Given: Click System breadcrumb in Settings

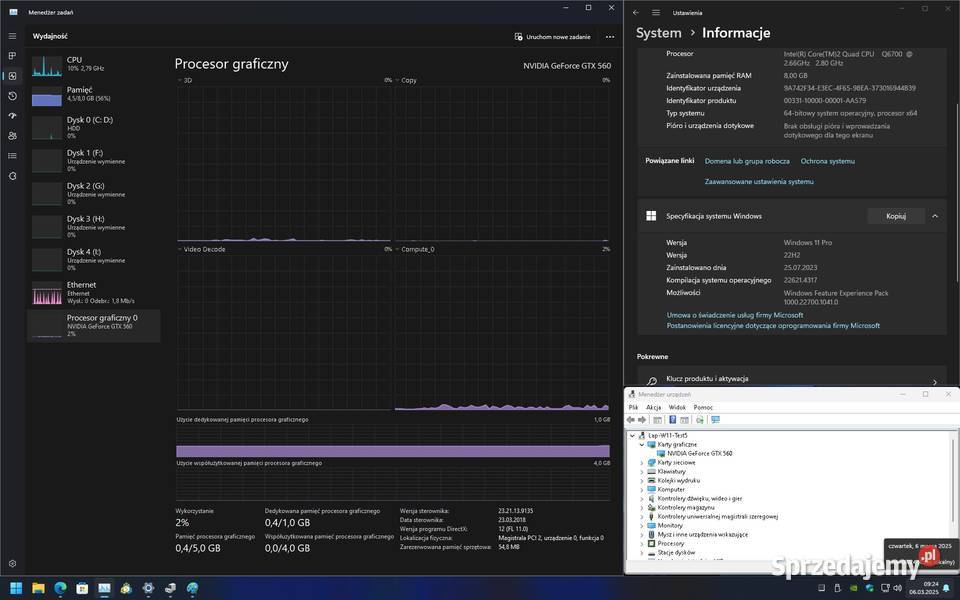Looking at the screenshot, I should pos(658,33).
